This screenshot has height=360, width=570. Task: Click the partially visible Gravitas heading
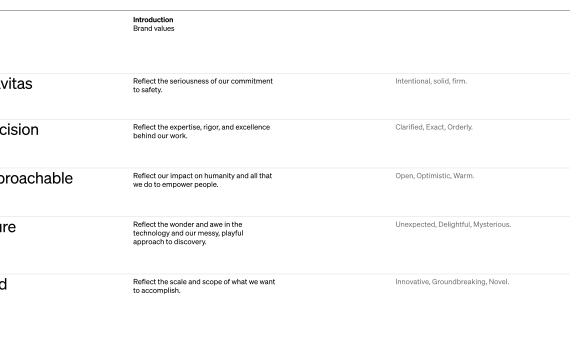16,84
